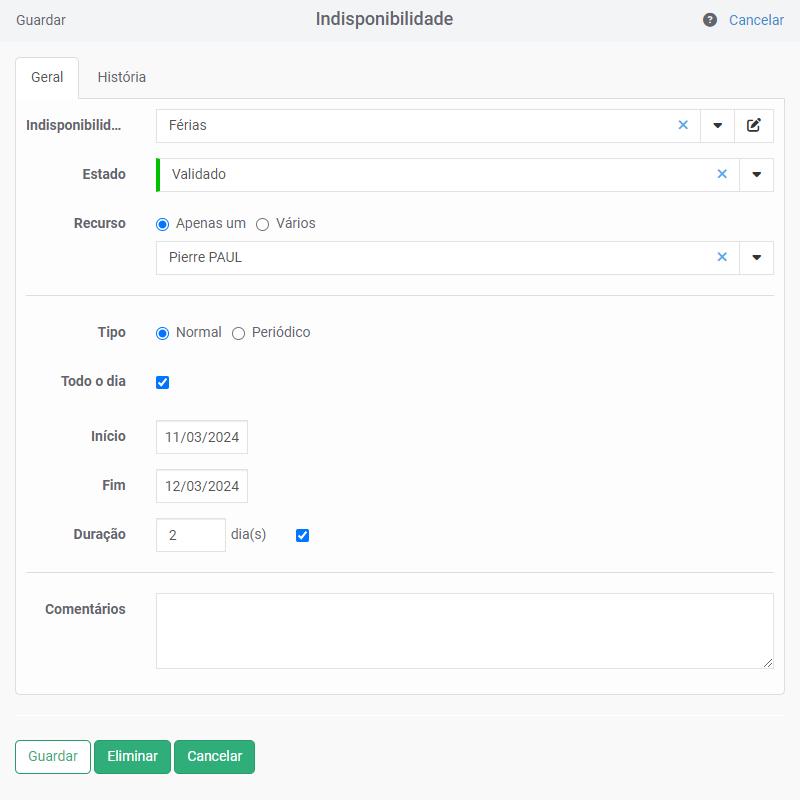Click the Início date field
Image resolution: width=800 pixels, height=800 pixels.
[202, 437]
